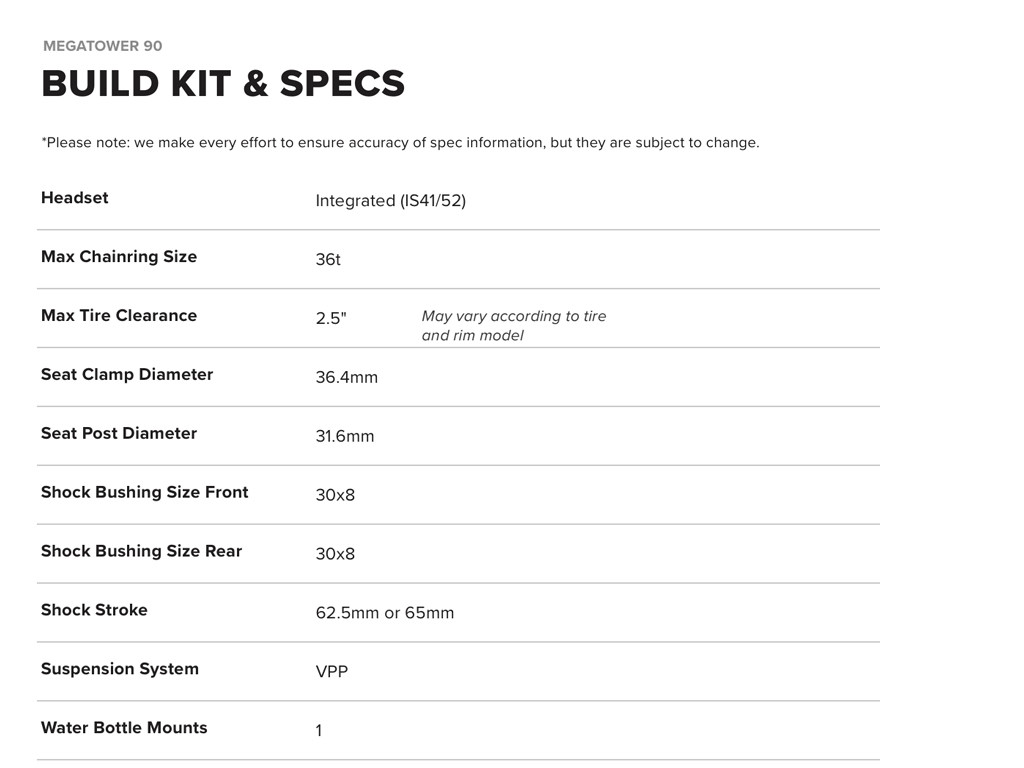
Task: Click the VPP suspension value
Action: pos(332,672)
